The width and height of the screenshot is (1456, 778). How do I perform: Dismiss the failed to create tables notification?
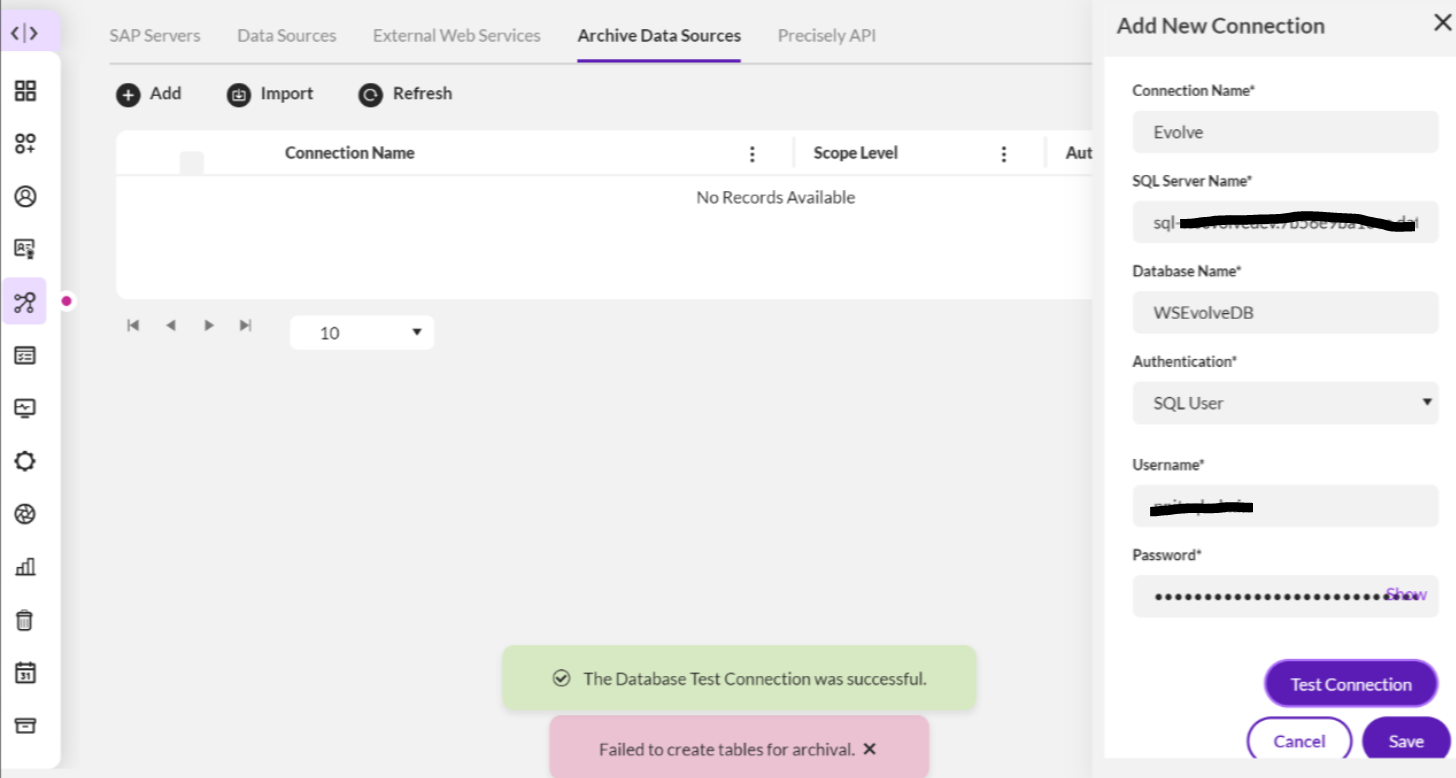(x=869, y=749)
